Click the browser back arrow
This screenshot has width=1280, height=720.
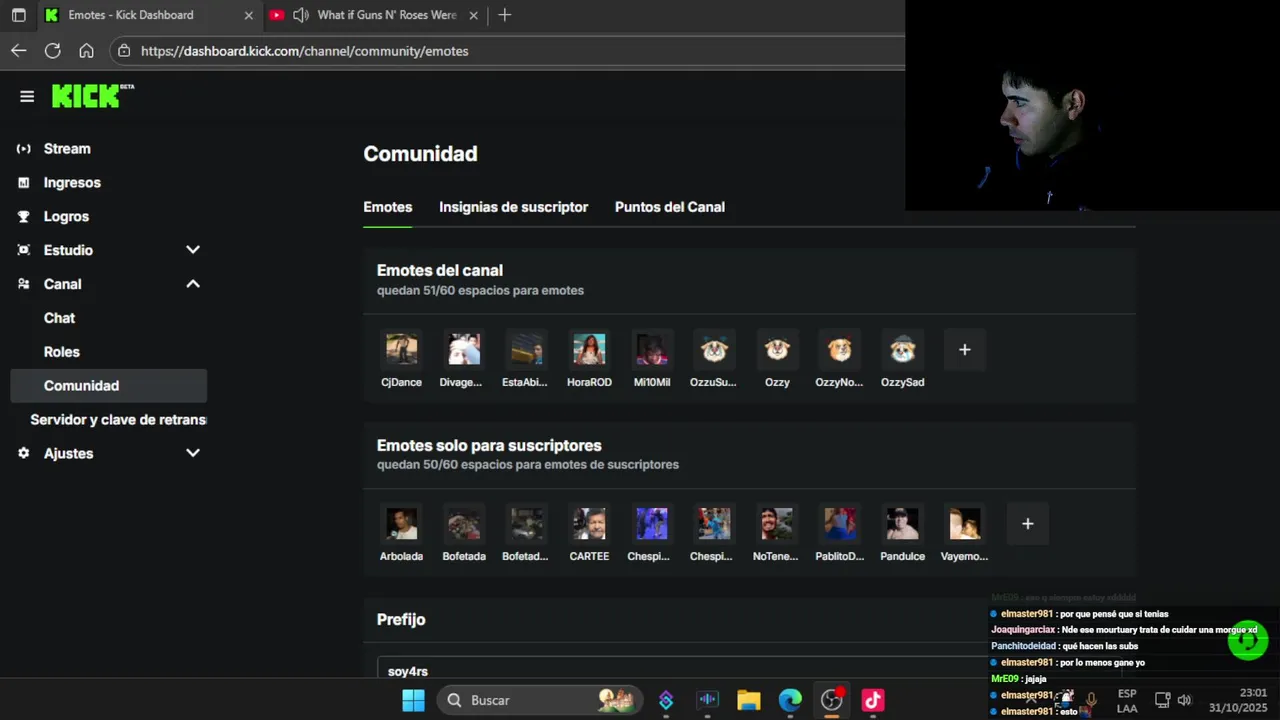[19, 50]
